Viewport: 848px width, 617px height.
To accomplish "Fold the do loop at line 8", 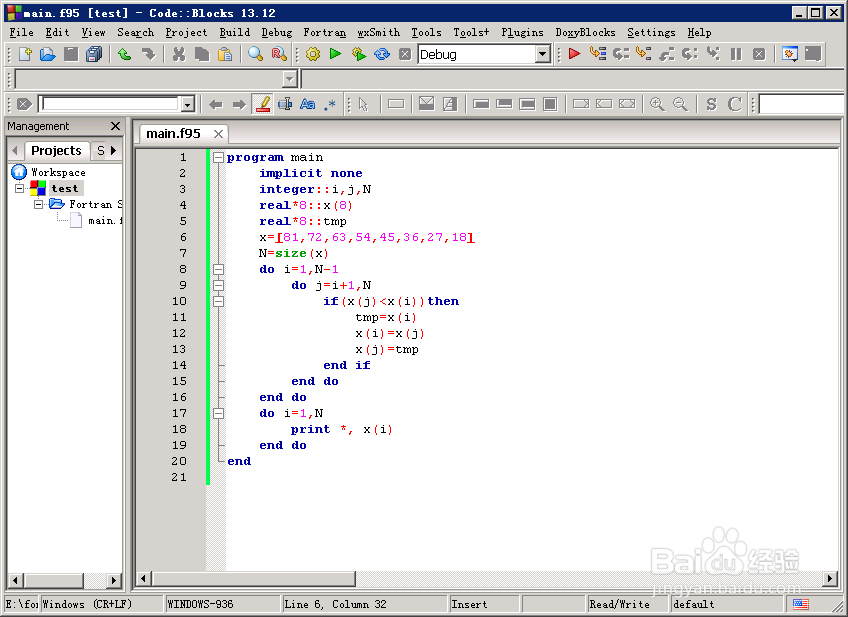I will coord(218,269).
